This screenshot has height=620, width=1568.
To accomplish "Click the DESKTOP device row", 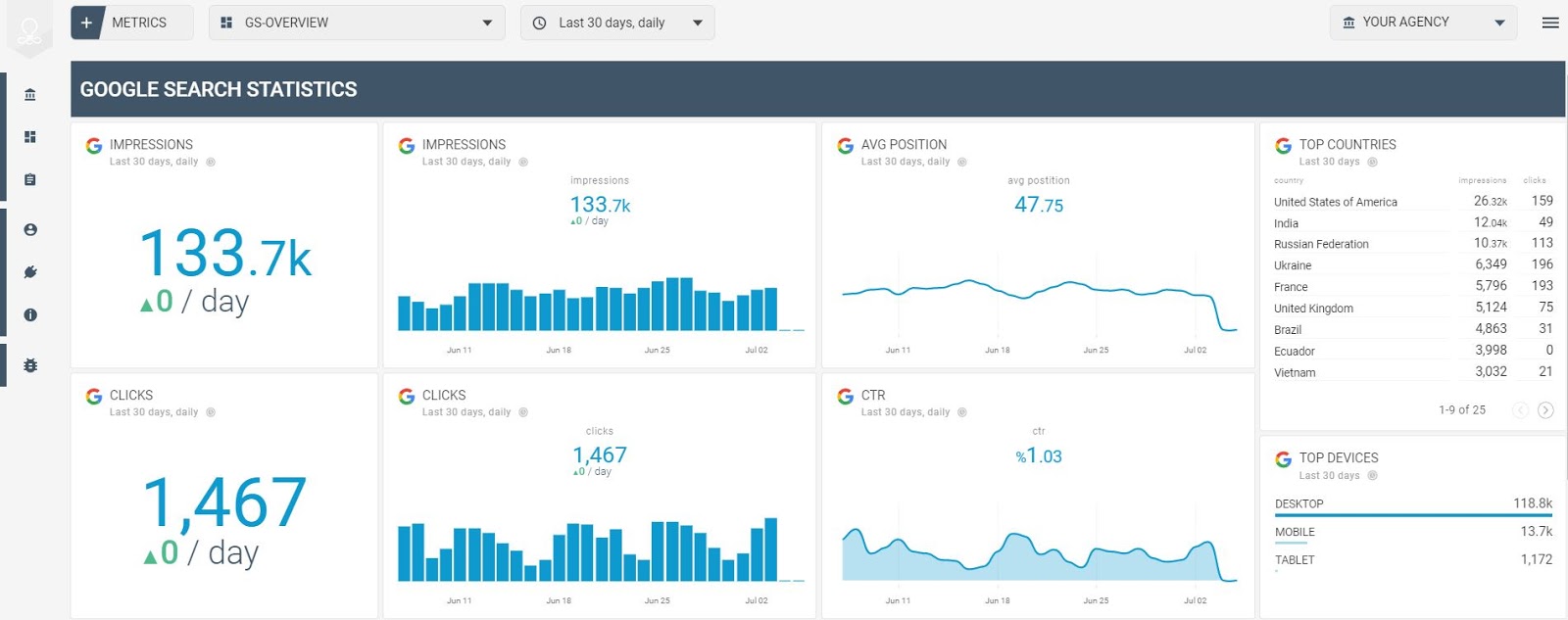I will pyautogui.click(x=1413, y=504).
